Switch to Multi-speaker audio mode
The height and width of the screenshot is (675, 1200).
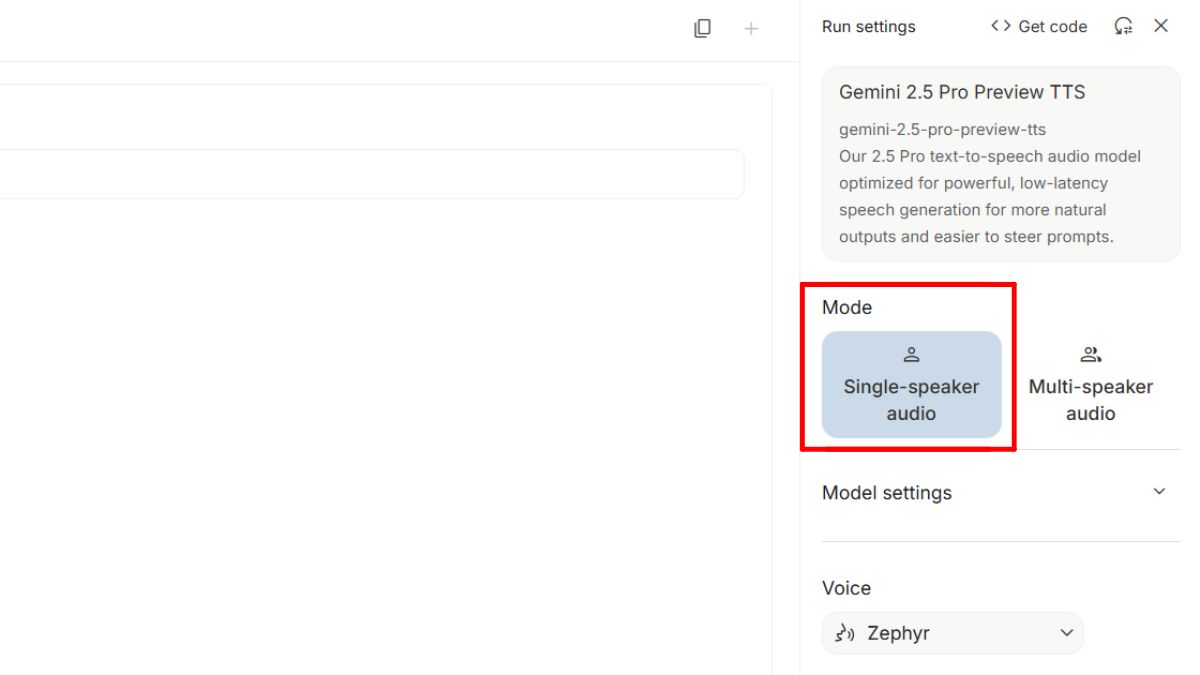pyautogui.click(x=1090, y=399)
